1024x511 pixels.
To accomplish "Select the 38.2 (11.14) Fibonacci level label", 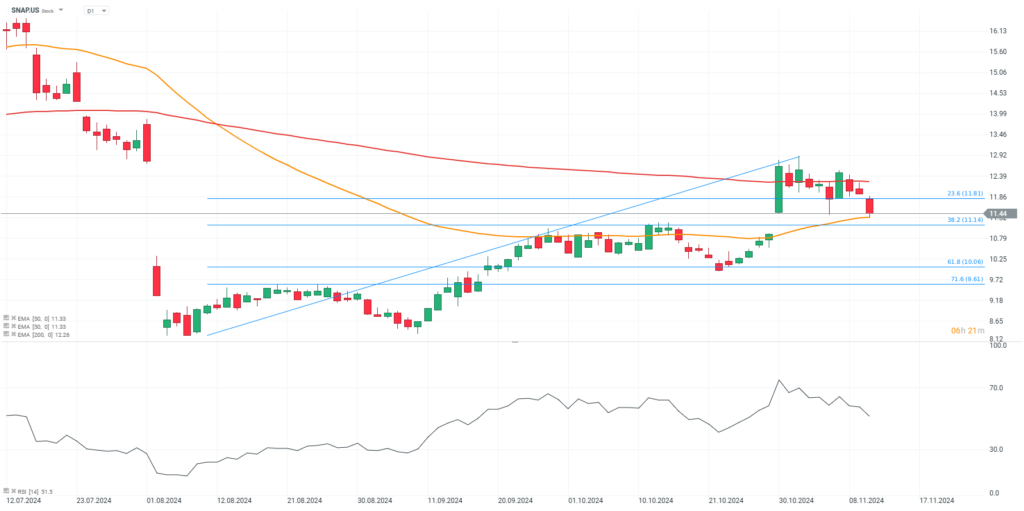I will (x=965, y=220).
